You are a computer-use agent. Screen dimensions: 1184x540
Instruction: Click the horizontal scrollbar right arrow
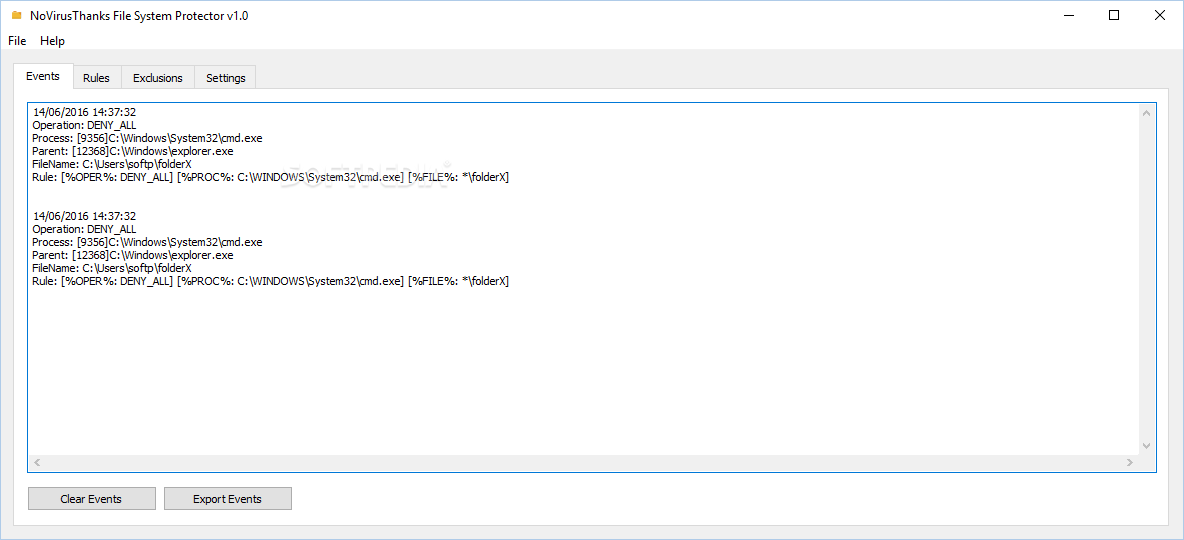[x=1130, y=462]
